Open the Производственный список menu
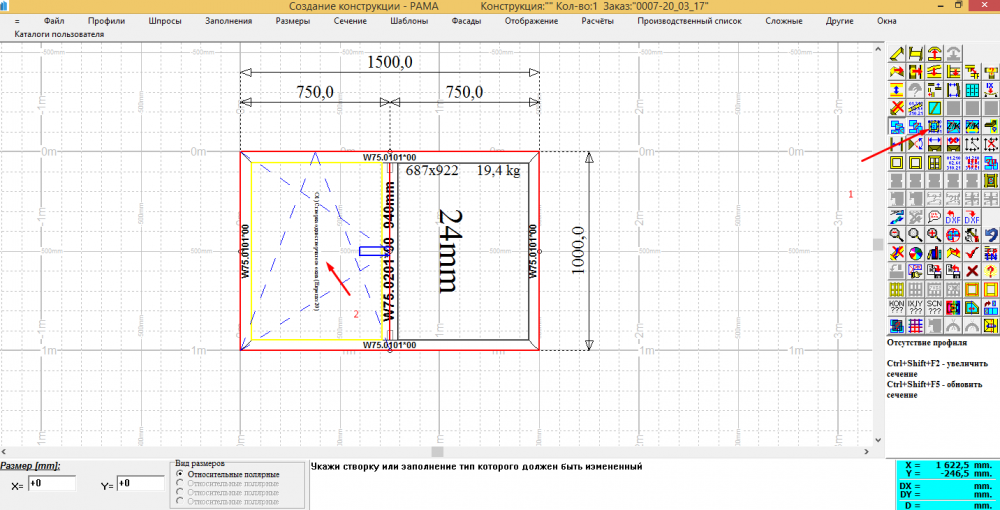The width and height of the screenshot is (1000, 510). (x=689, y=20)
